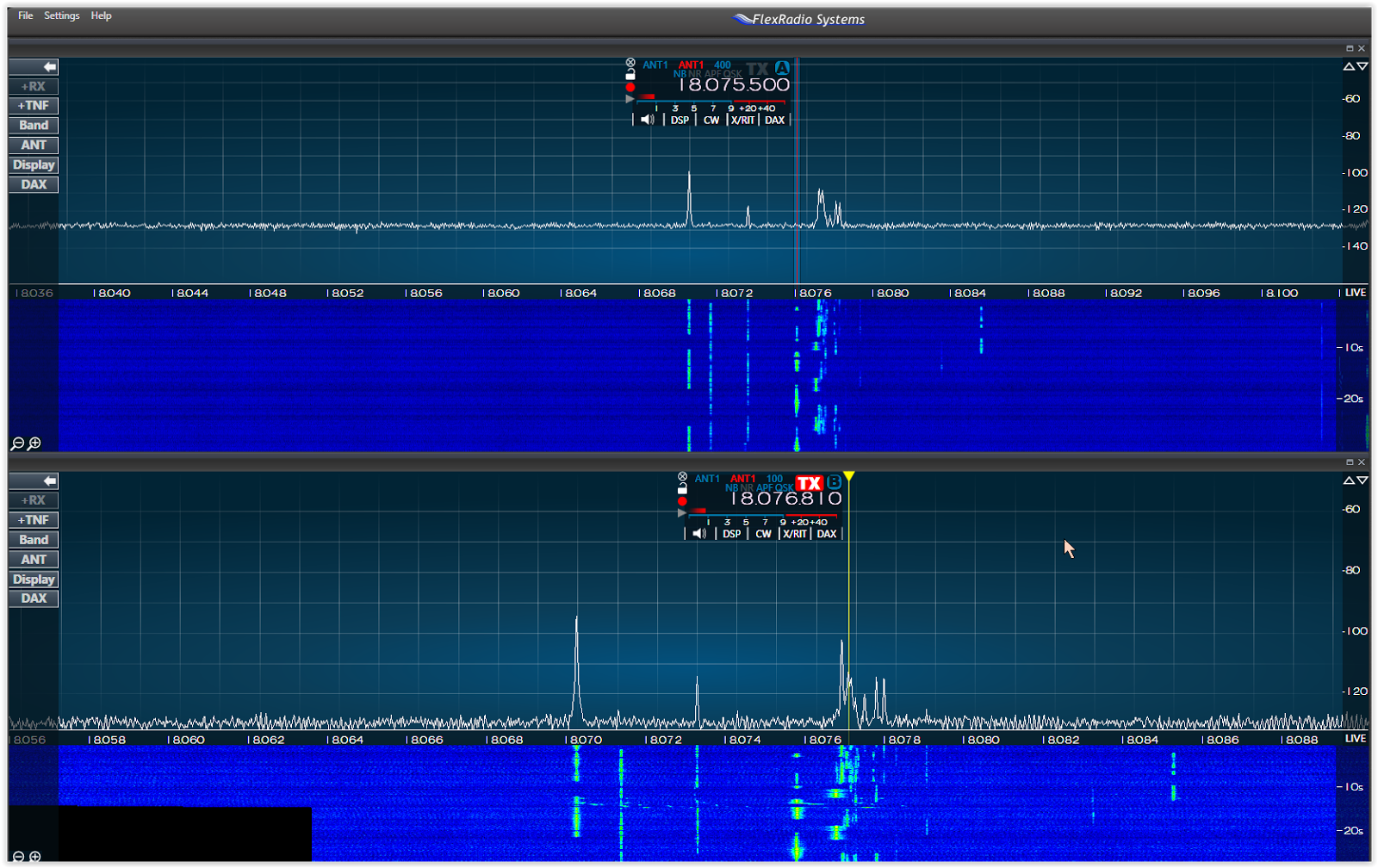Open the Settings menu
The height and width of the screenshot is (868, 1378).
click(60, 15)
